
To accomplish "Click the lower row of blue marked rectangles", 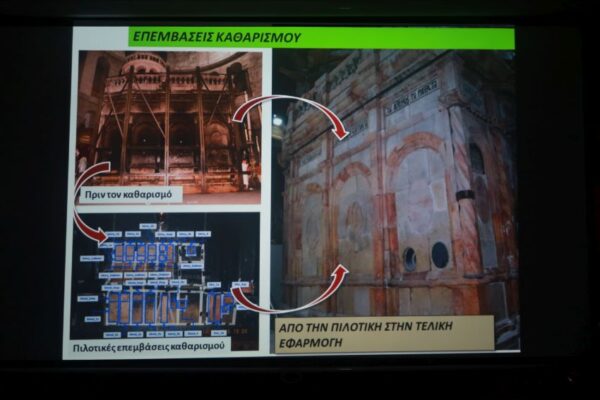I will tap(150, 306).
